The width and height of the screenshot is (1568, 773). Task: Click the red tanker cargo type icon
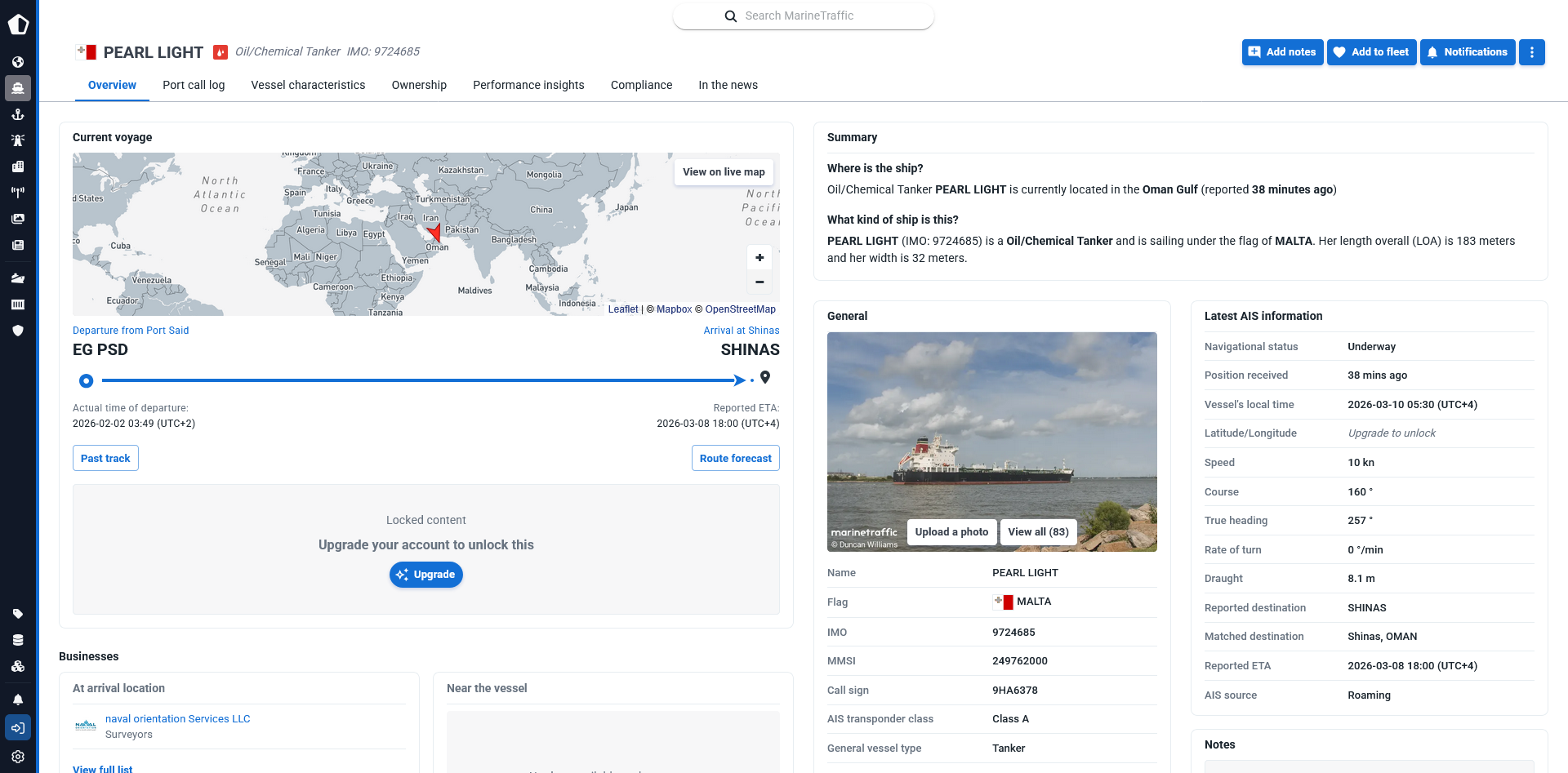click(220, 52)
